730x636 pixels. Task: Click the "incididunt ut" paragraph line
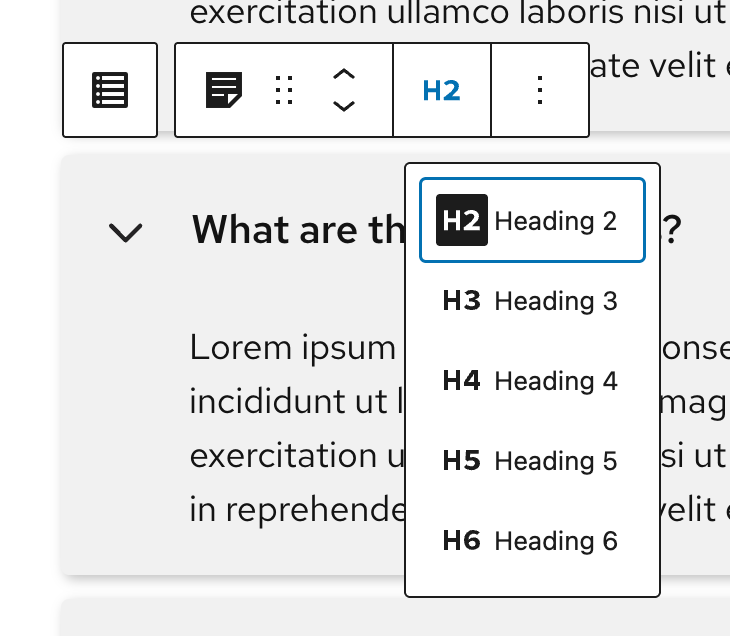click(x=294, y=402)
